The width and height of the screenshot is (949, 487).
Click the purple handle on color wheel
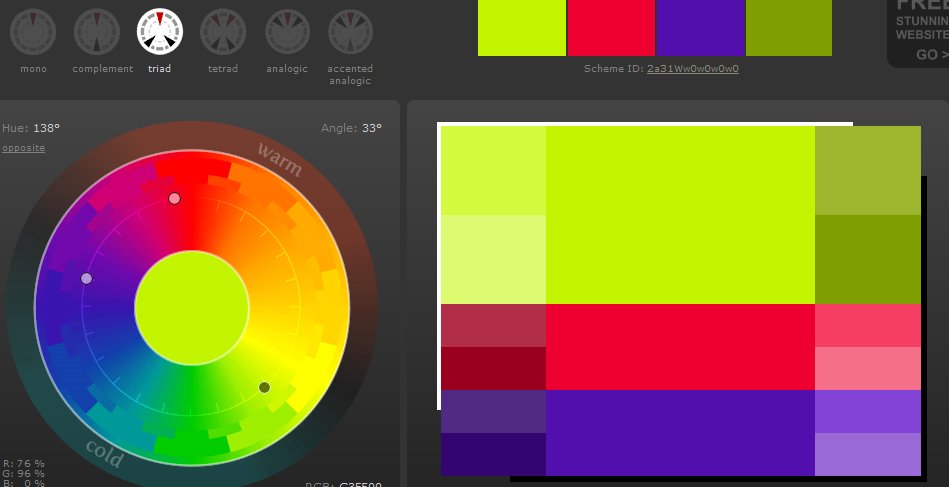coord(86,278)
